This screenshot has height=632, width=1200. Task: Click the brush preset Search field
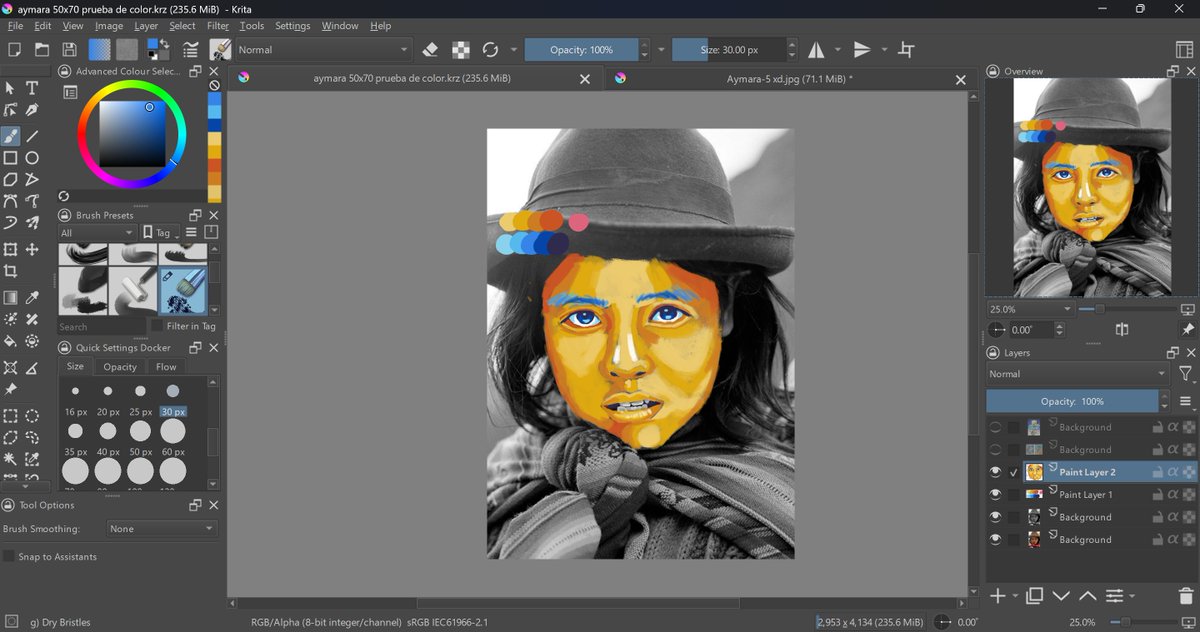click(x=101, y=326)
